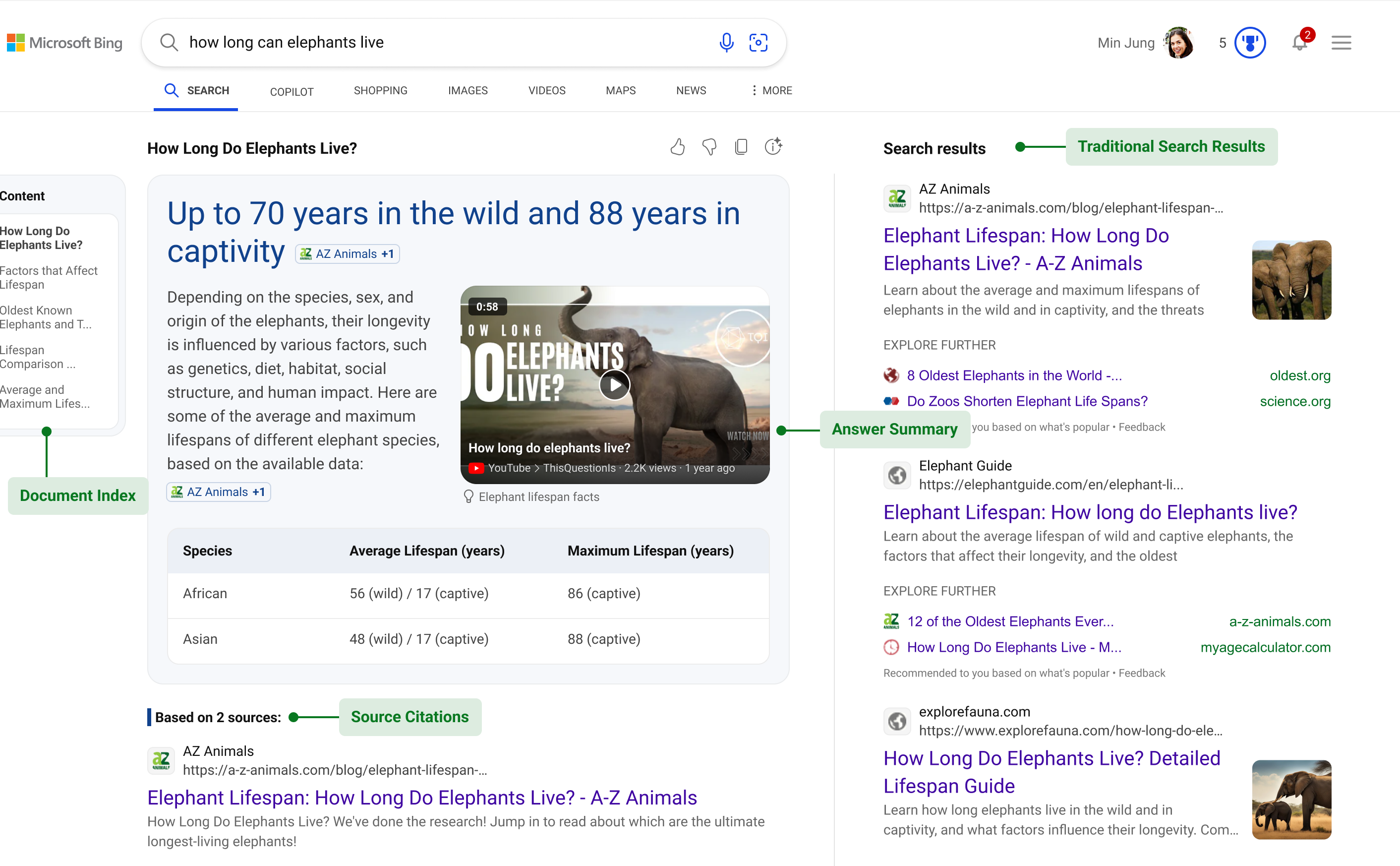Viewport: 1400px width, 866px height.
Task: Click the Bing Rewards score badge
Action: [x=1250, y=42]
